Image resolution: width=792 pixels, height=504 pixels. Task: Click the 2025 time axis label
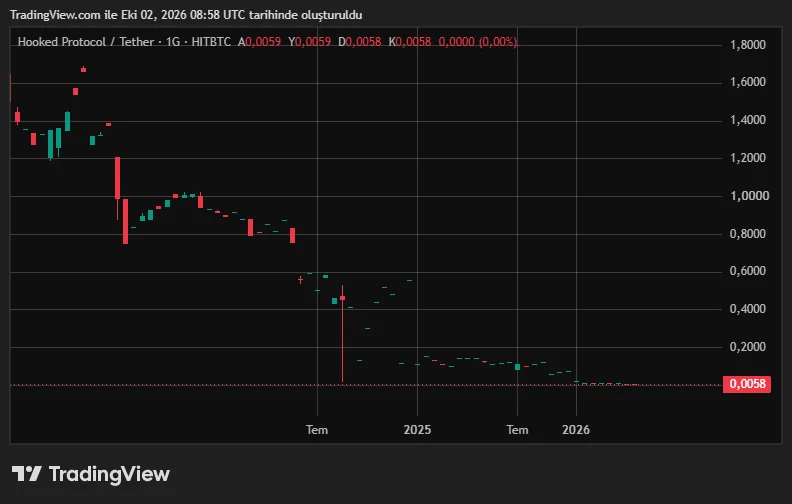pyautogui.click(x=417, y=430)
